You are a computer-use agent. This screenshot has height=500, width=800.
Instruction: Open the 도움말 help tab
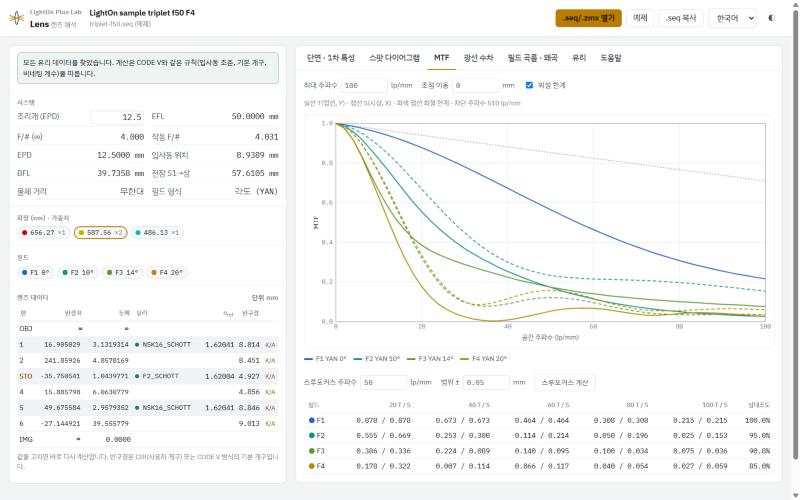click(x=610, y=58)
